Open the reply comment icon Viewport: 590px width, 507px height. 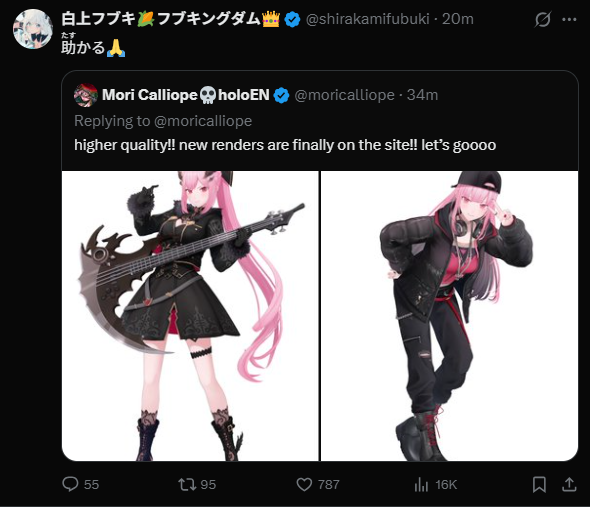[70, 484]
